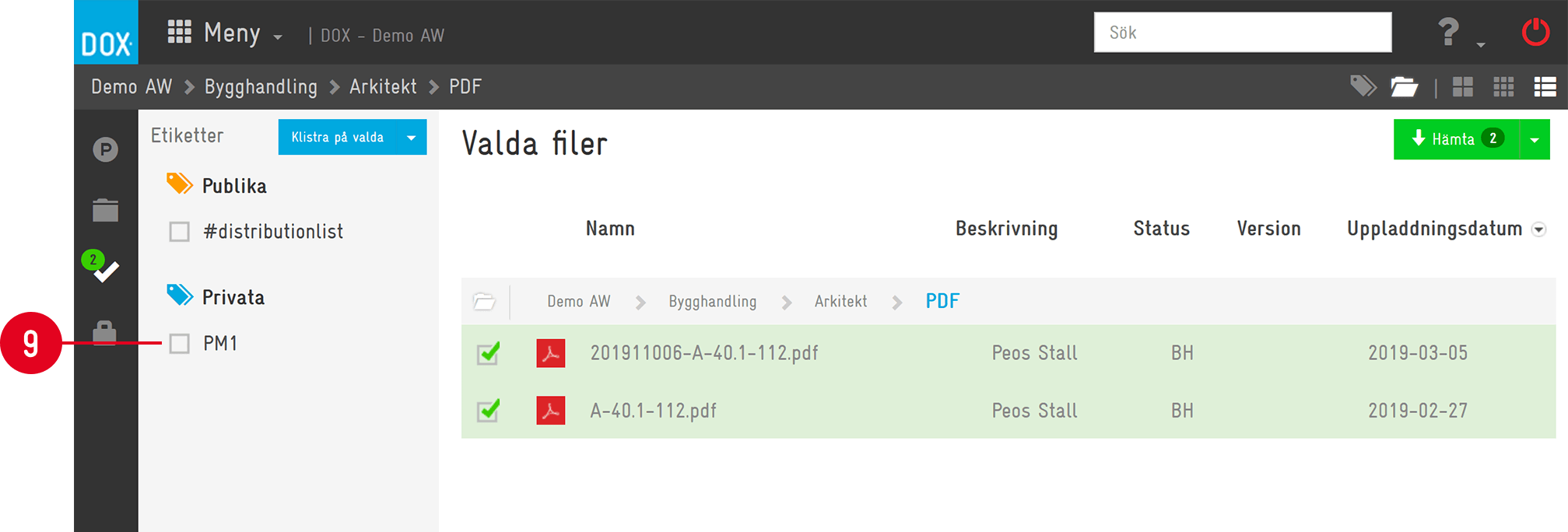Uncheck file A-40.1-112.pdf
This screenshot has width=1568, height=532.
(489, 410)
